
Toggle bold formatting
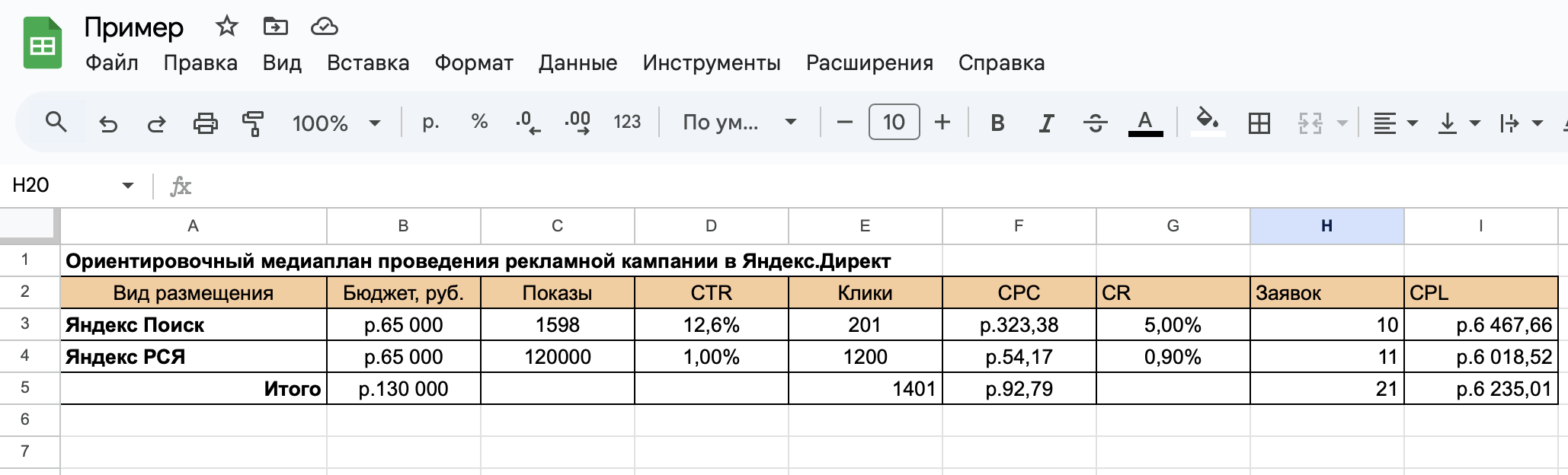(997, 123)
